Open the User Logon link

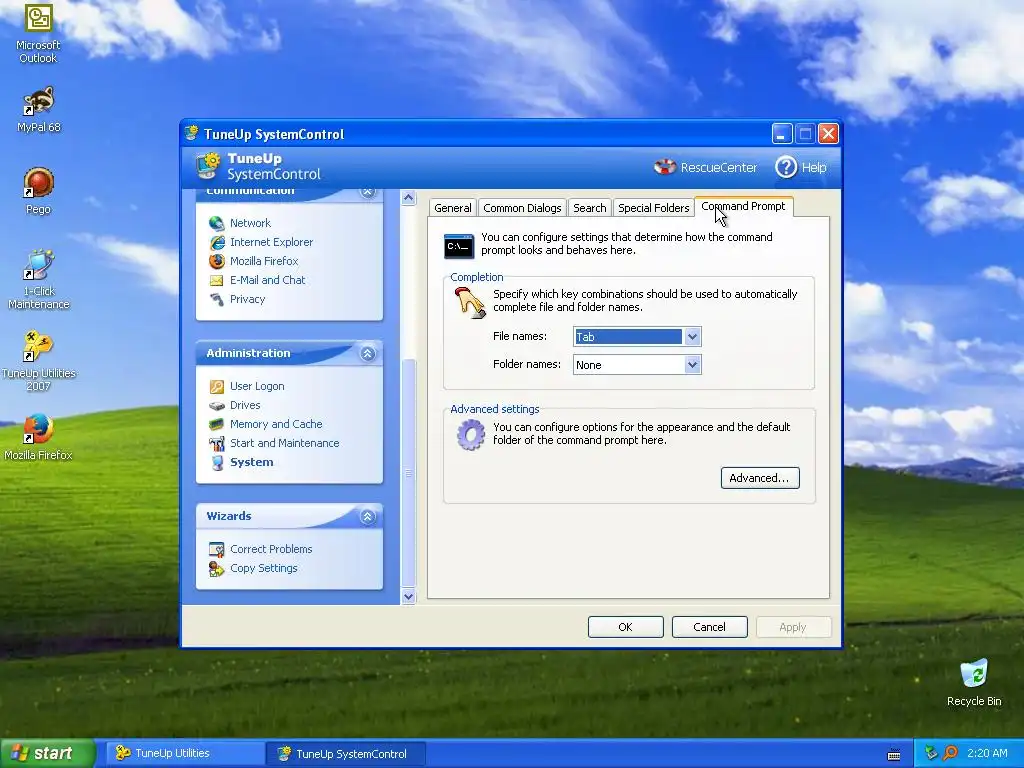click(257, 387)
